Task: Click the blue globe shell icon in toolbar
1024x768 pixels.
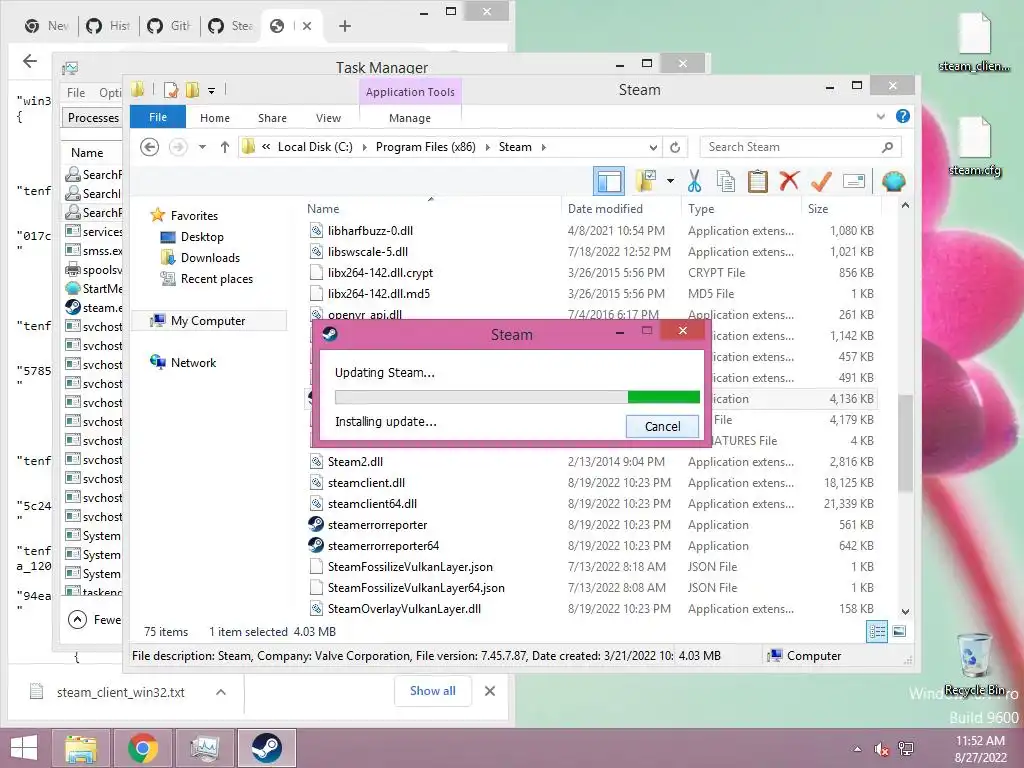Action: pos(893,181)
